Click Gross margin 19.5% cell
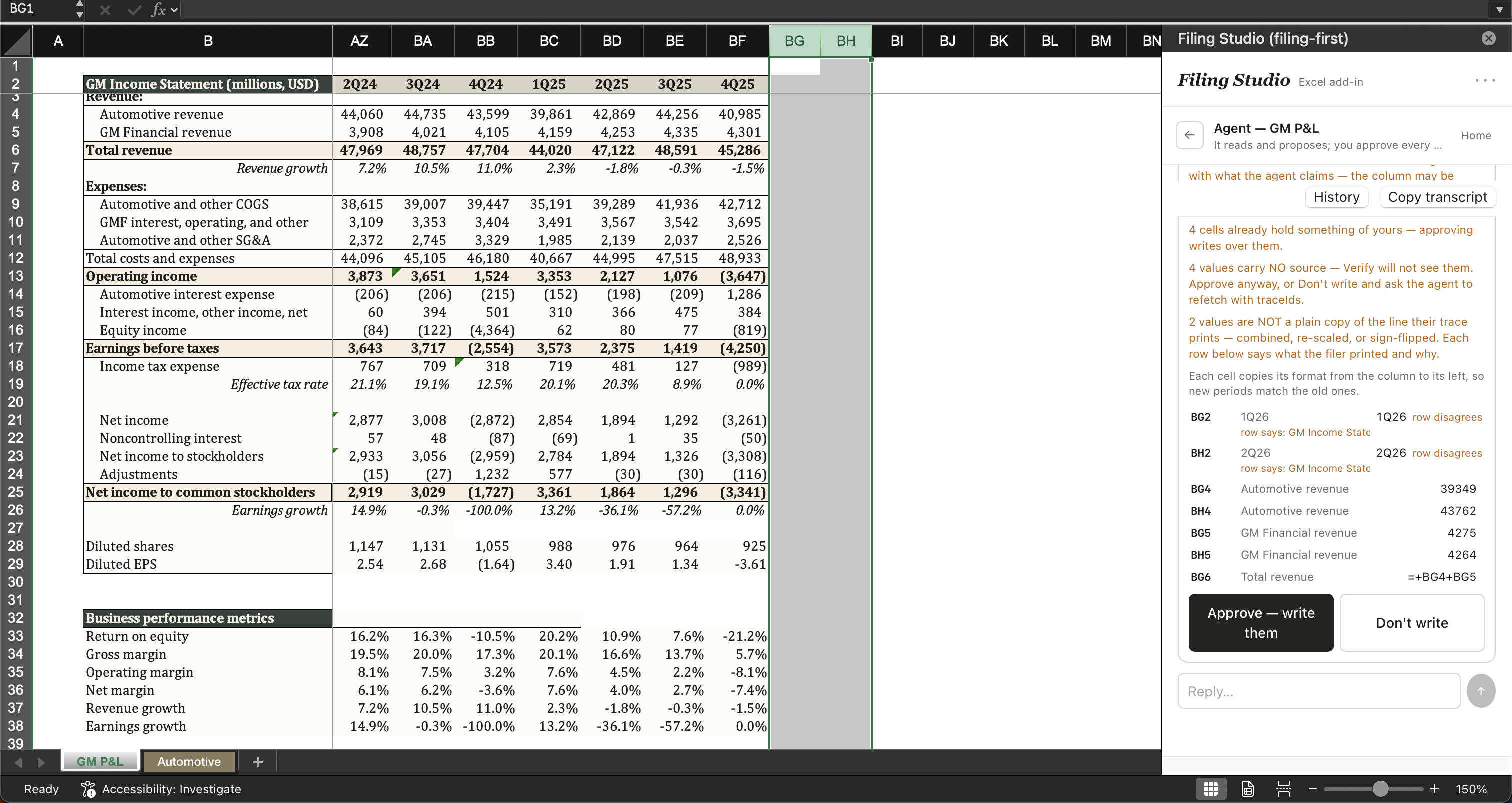 361,654
